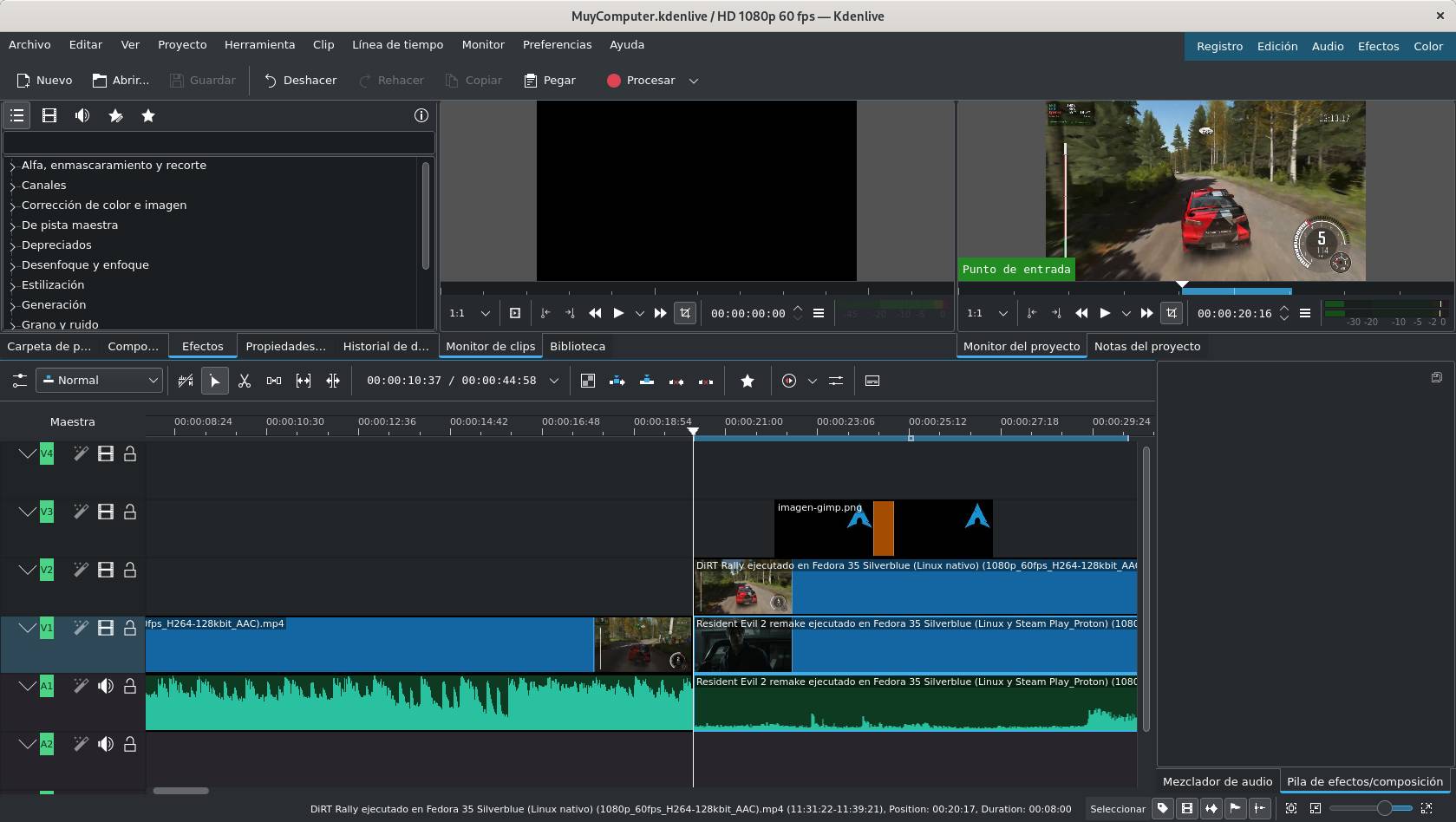The image size is (1456, 822).
Task: Switch to the Biblioteca tab
Action: coord(578,346)
